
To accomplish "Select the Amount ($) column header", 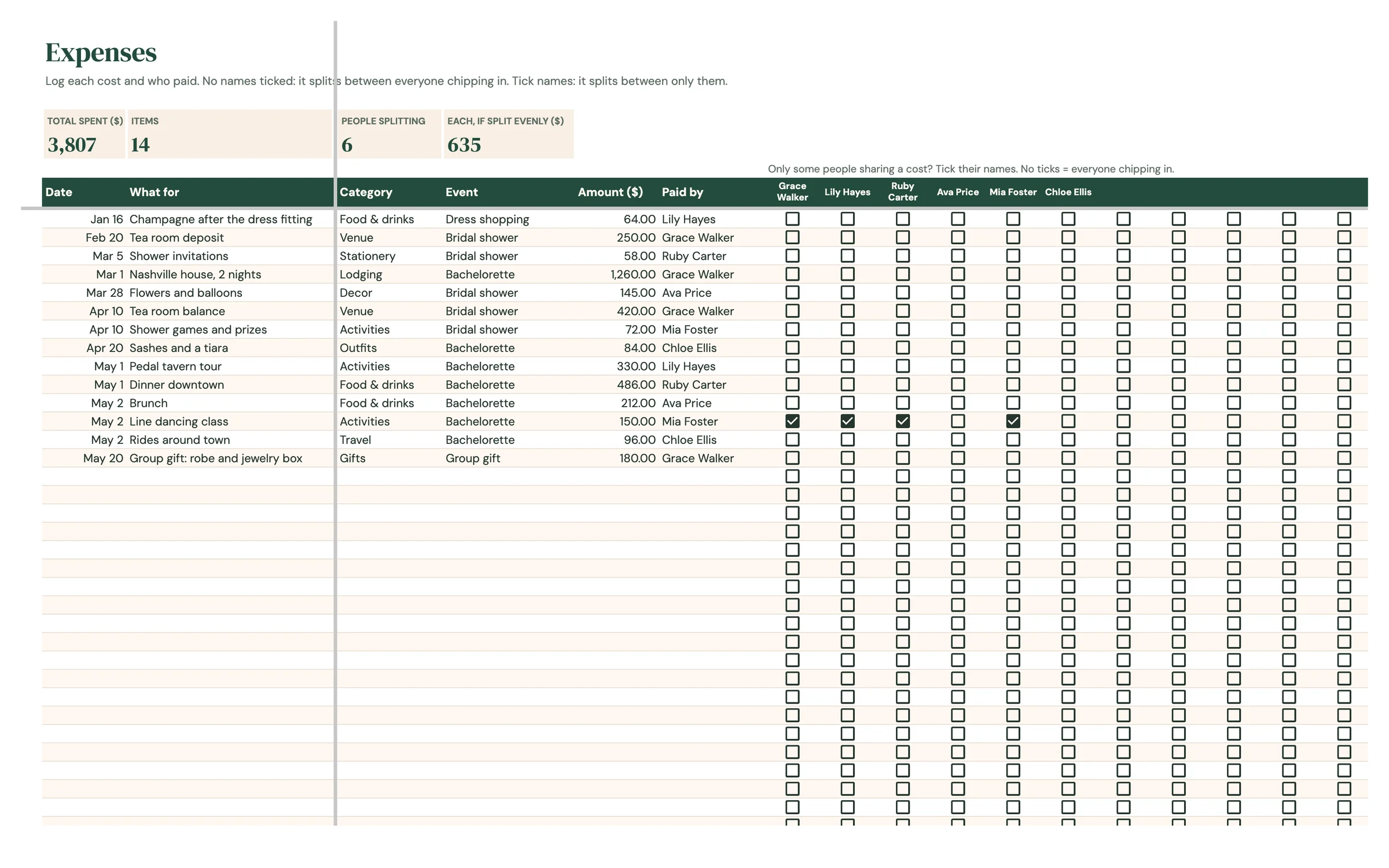I will (610, 192).
